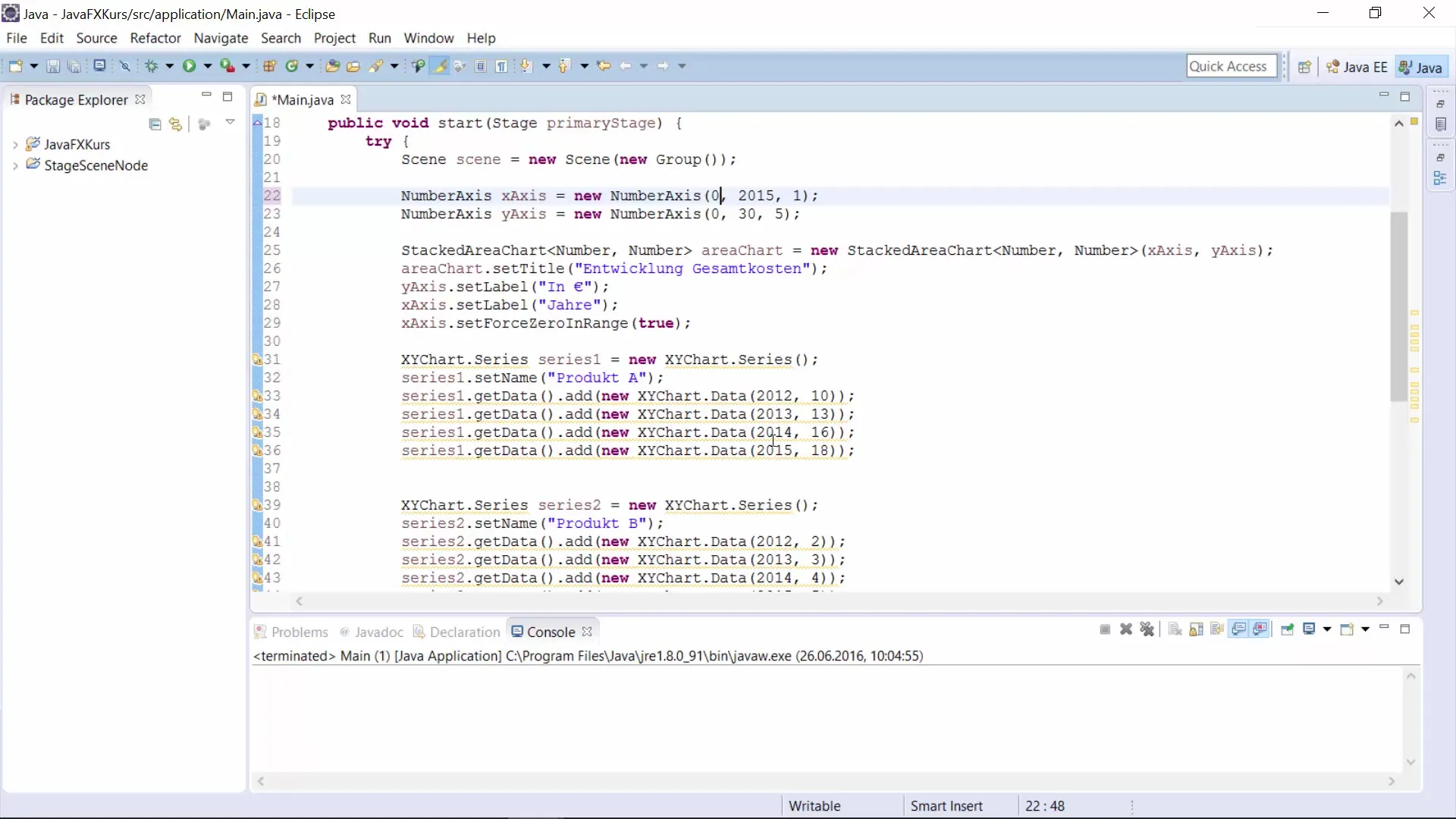
Task: Click Next Annotation toolbar icon
Action: click(526, 67)
